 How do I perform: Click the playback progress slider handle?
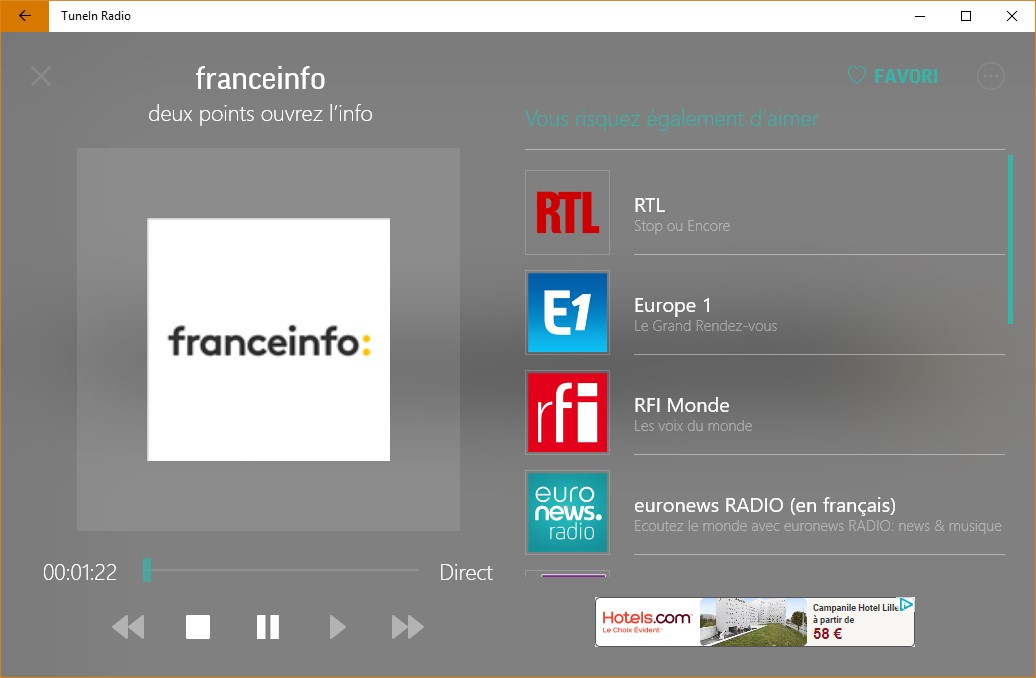click(147, 570)
